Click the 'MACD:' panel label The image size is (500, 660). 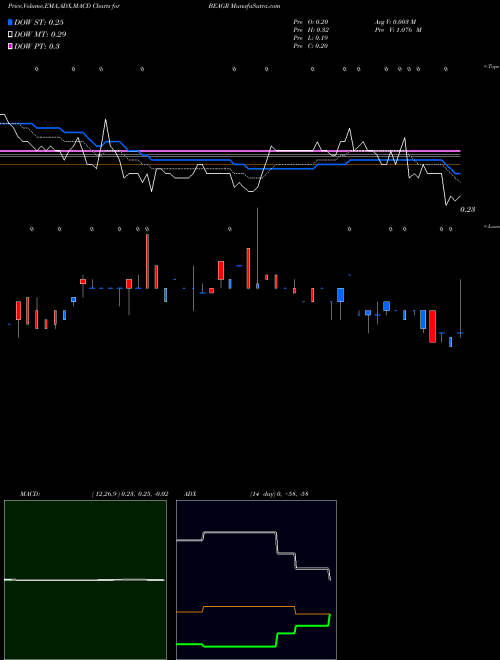point(30,494)
